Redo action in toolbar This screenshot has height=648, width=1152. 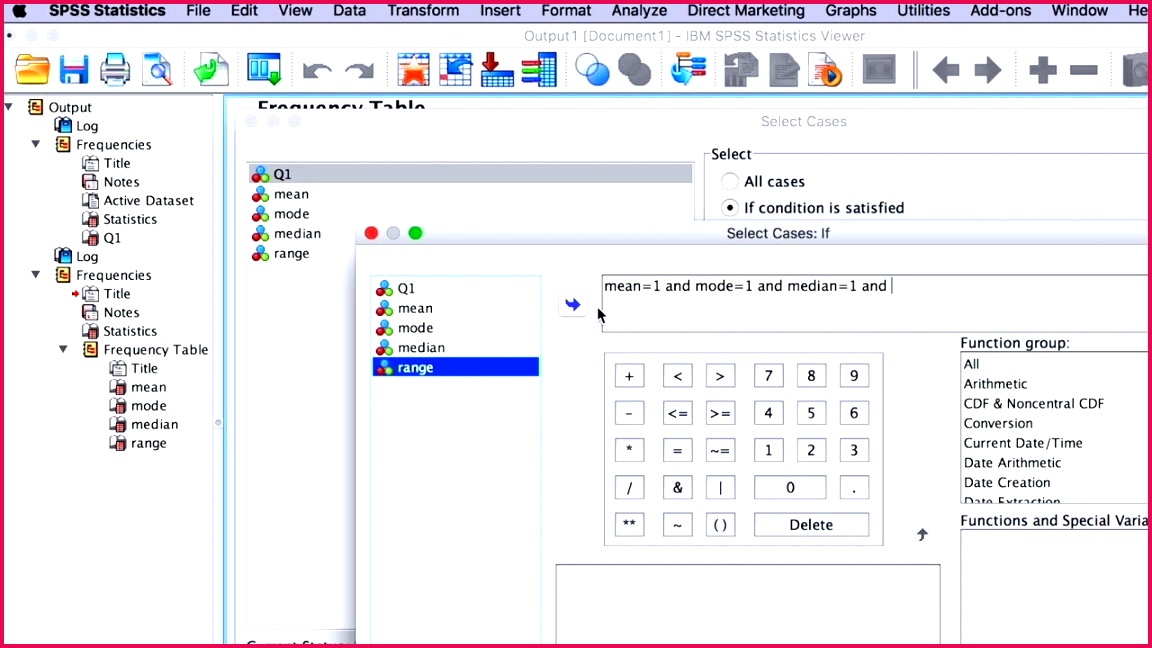359,71
